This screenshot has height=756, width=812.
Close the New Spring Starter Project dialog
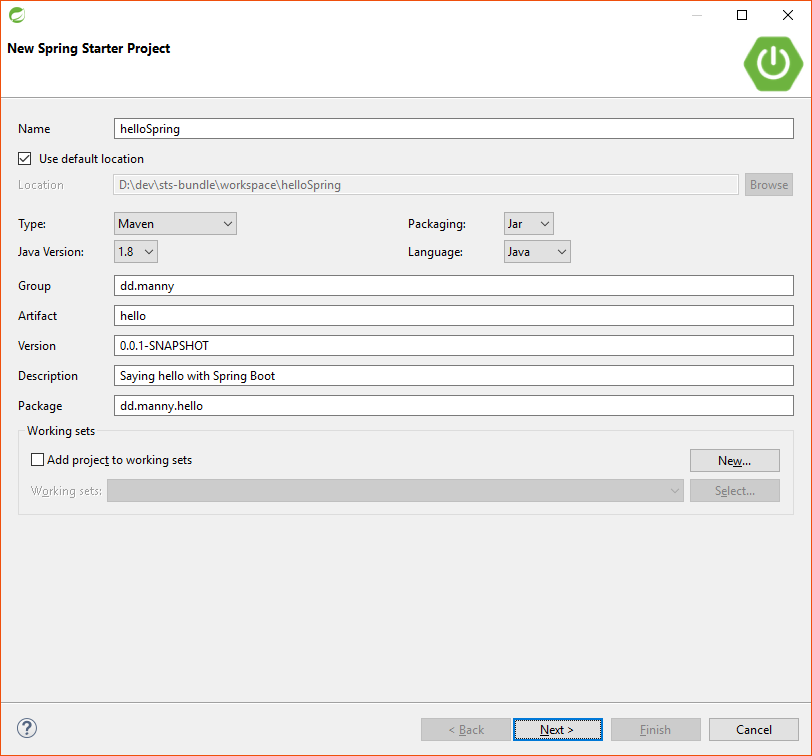point(788,15)
